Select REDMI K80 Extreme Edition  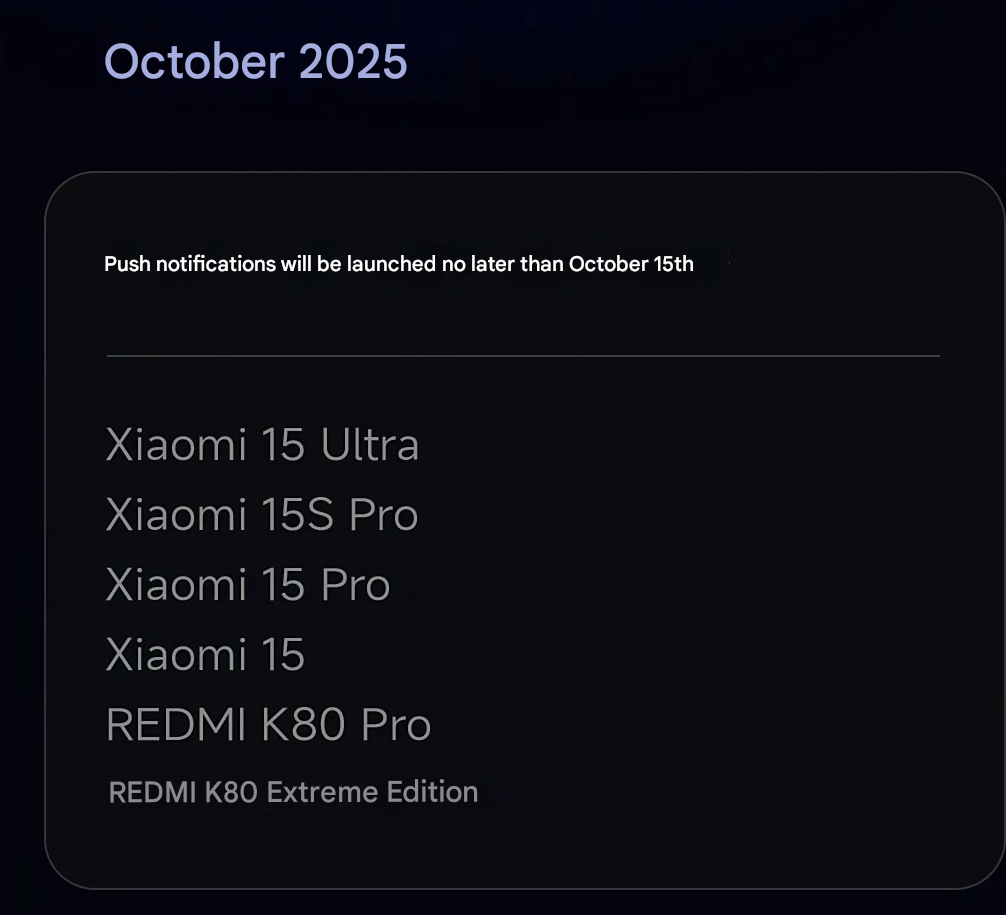point(293,792)
